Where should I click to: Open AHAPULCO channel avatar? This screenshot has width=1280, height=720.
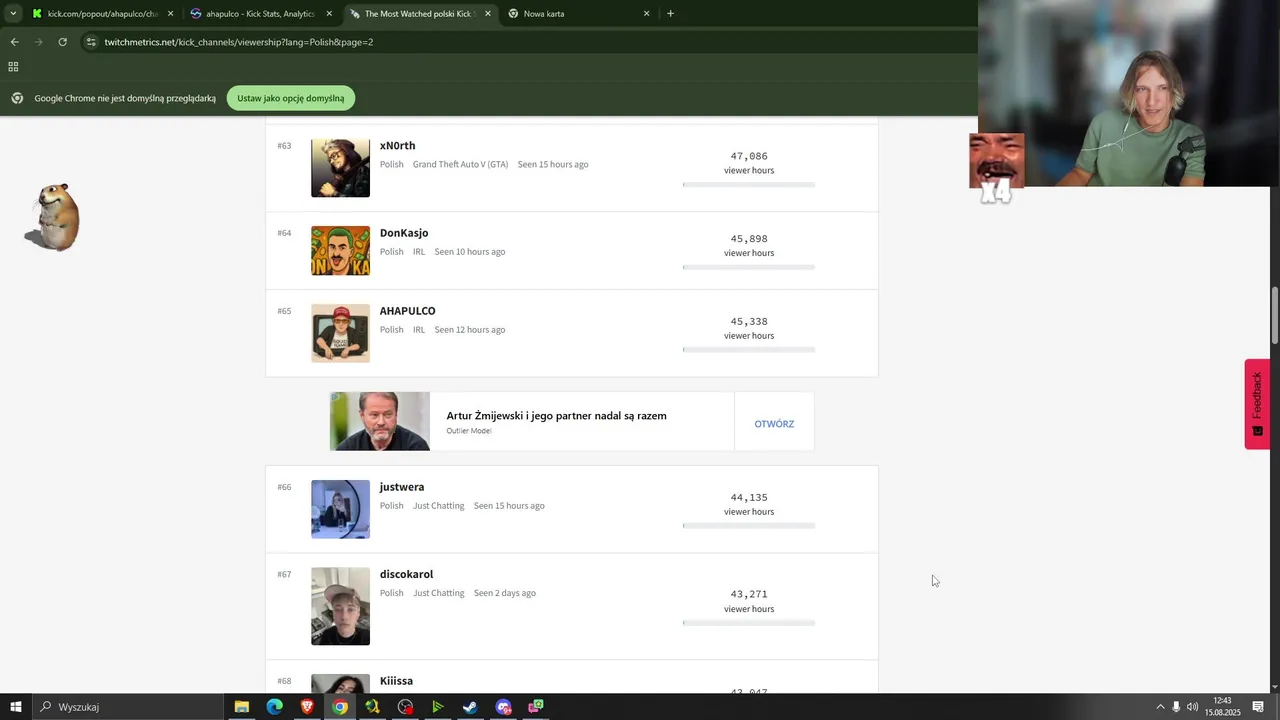[x=340, y=333]
